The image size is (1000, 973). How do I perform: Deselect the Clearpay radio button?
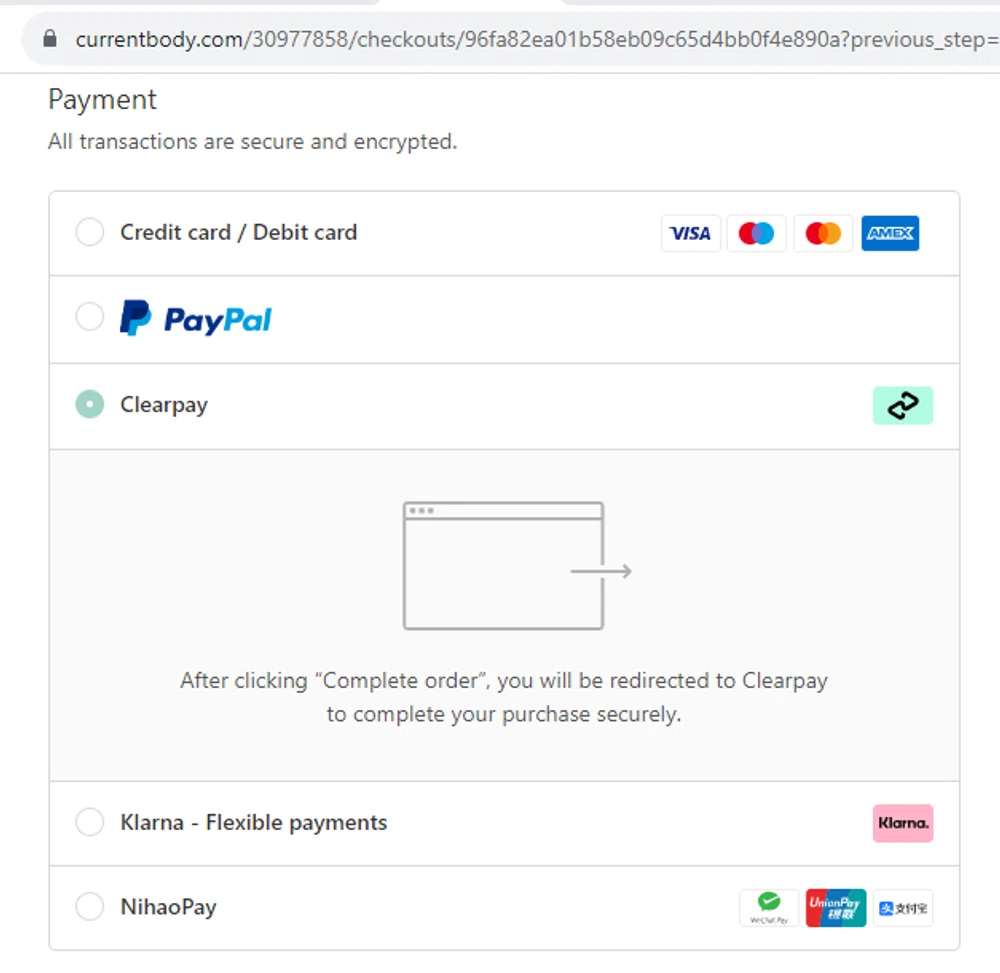tap(89, 404)
